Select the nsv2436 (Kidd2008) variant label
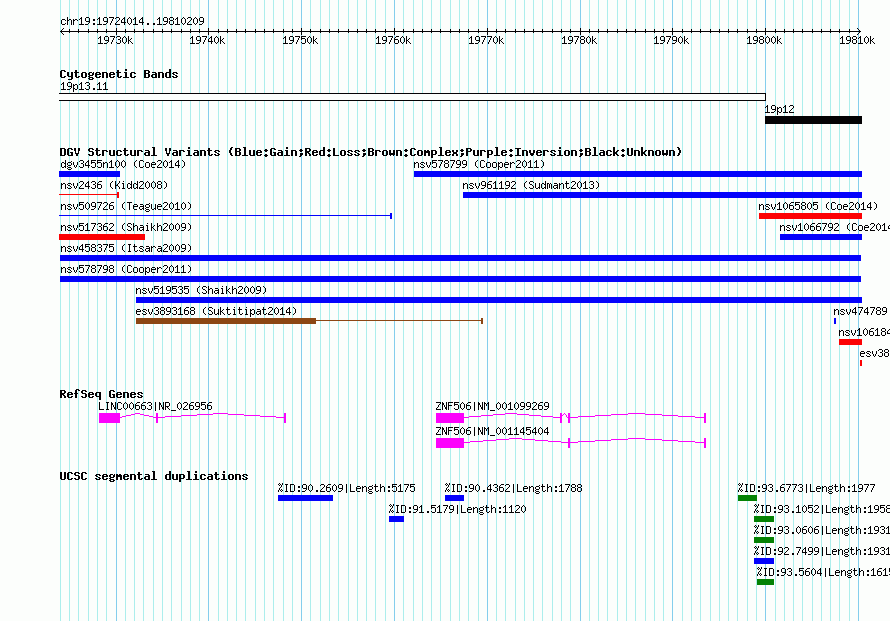The height and width of the screenshot is (621, 890). click(x=114, y=185)
